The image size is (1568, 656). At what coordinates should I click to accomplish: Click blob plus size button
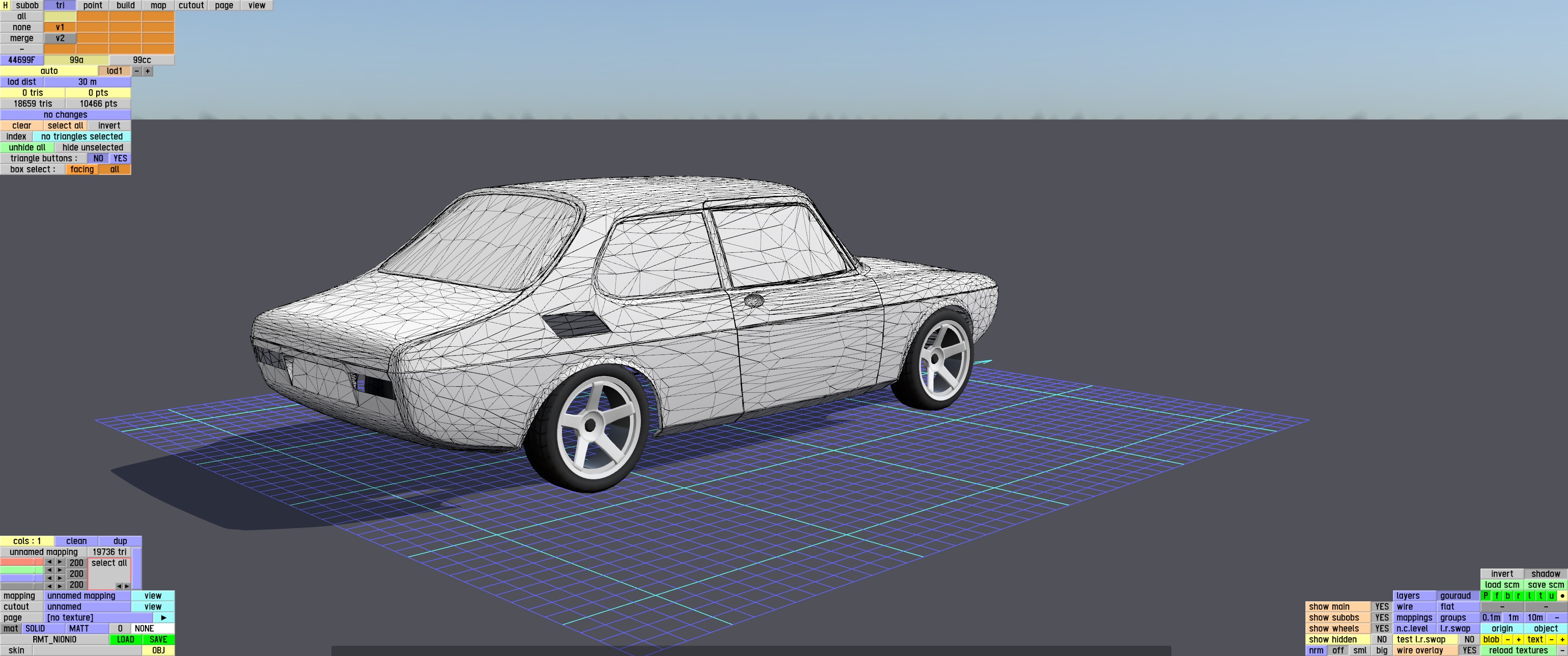1518,639
